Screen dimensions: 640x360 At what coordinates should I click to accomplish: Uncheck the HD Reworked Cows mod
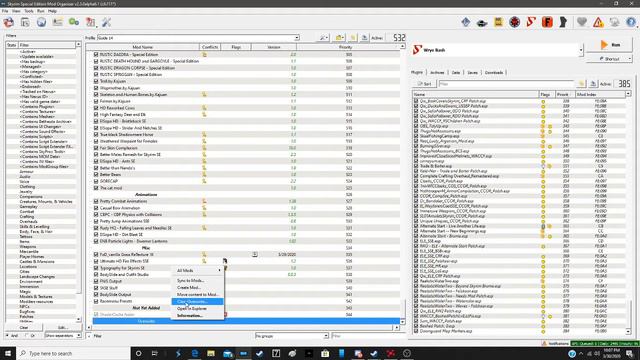click(x=96, y=108)
